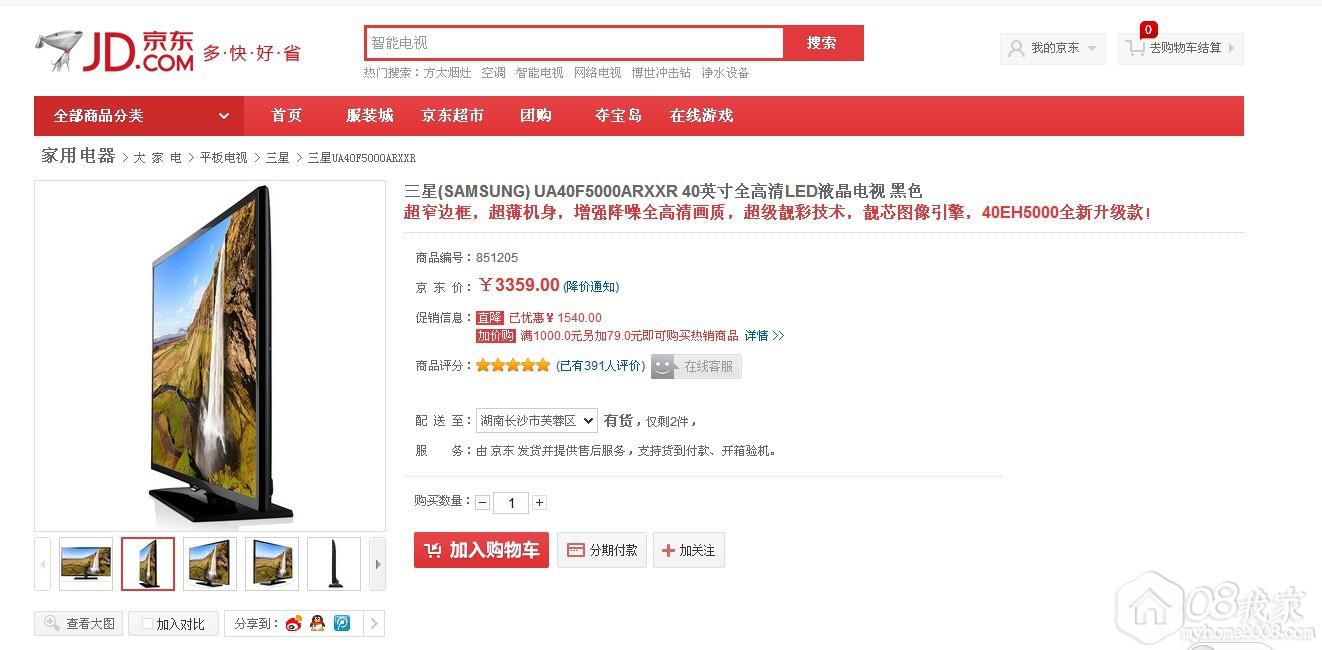Share product via QQ penguin icon

coord(318,624)
